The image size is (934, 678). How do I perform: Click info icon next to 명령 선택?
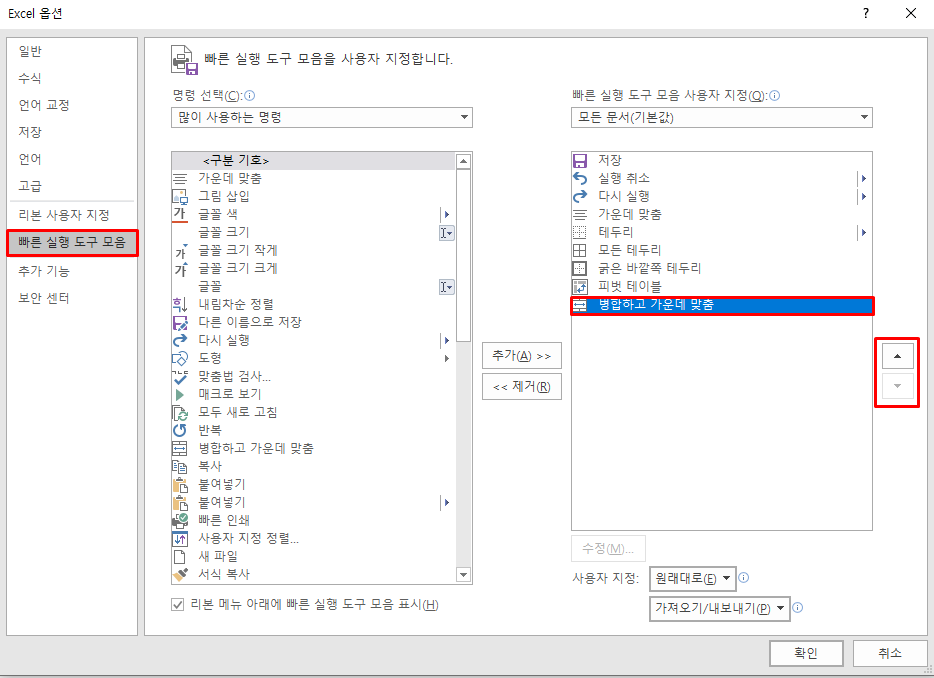(250, 95)
